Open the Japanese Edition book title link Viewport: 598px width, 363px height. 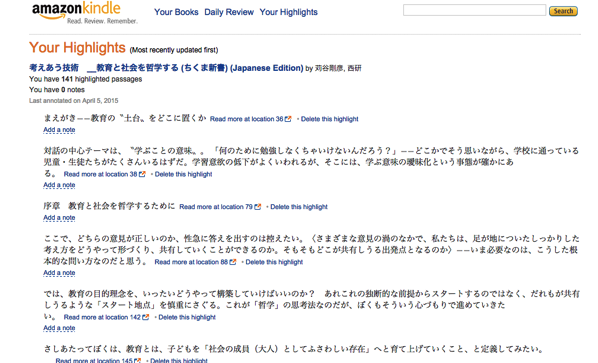click(166, 68)
